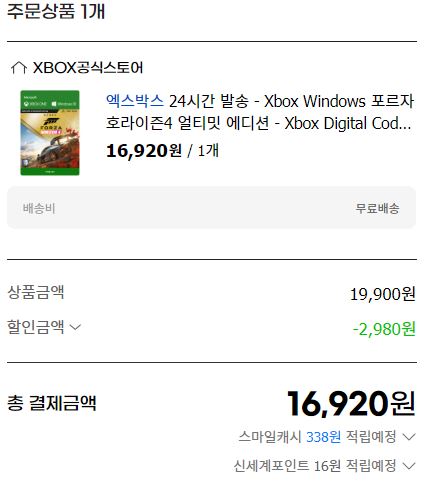Viewport: 433px width, 489px height.
Task: Click the 무료배송 shipping label
Action: (x=377, y=208)
